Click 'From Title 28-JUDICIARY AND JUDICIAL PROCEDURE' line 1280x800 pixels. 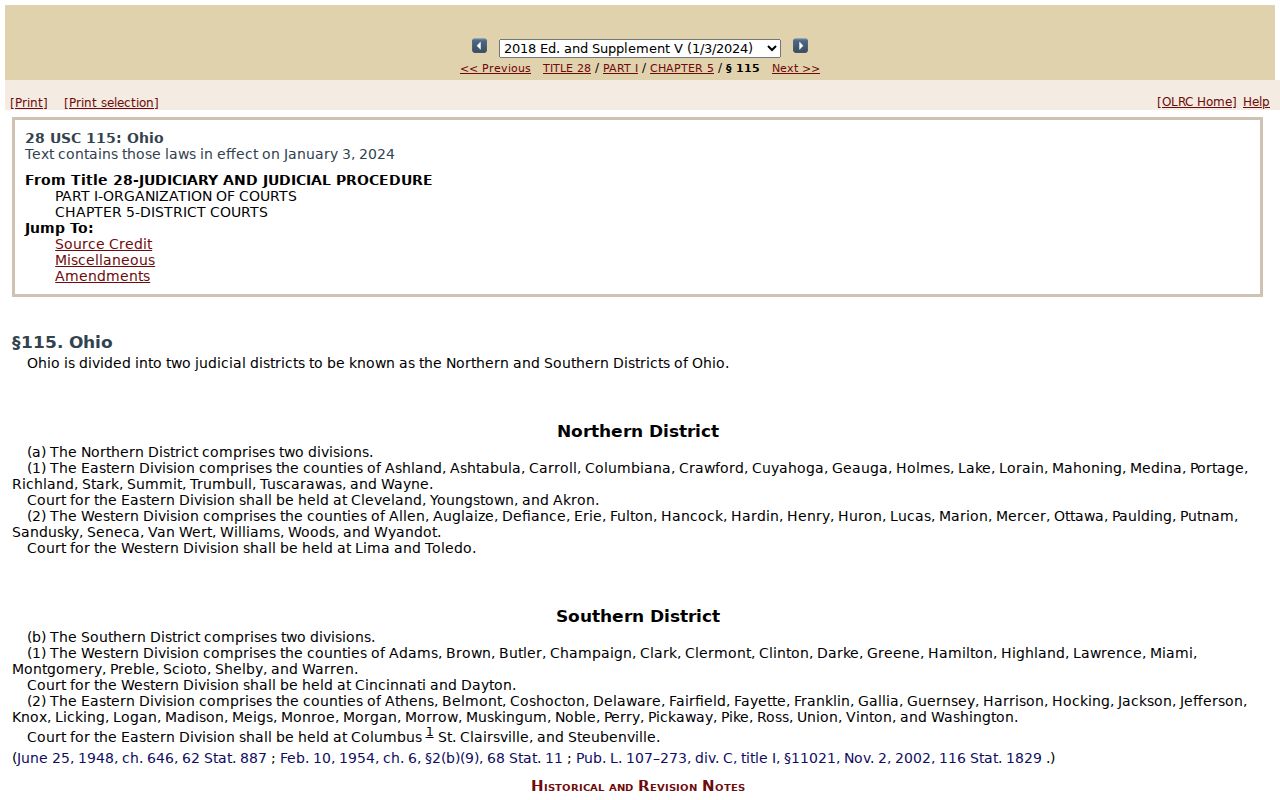[x=229, y=180]
